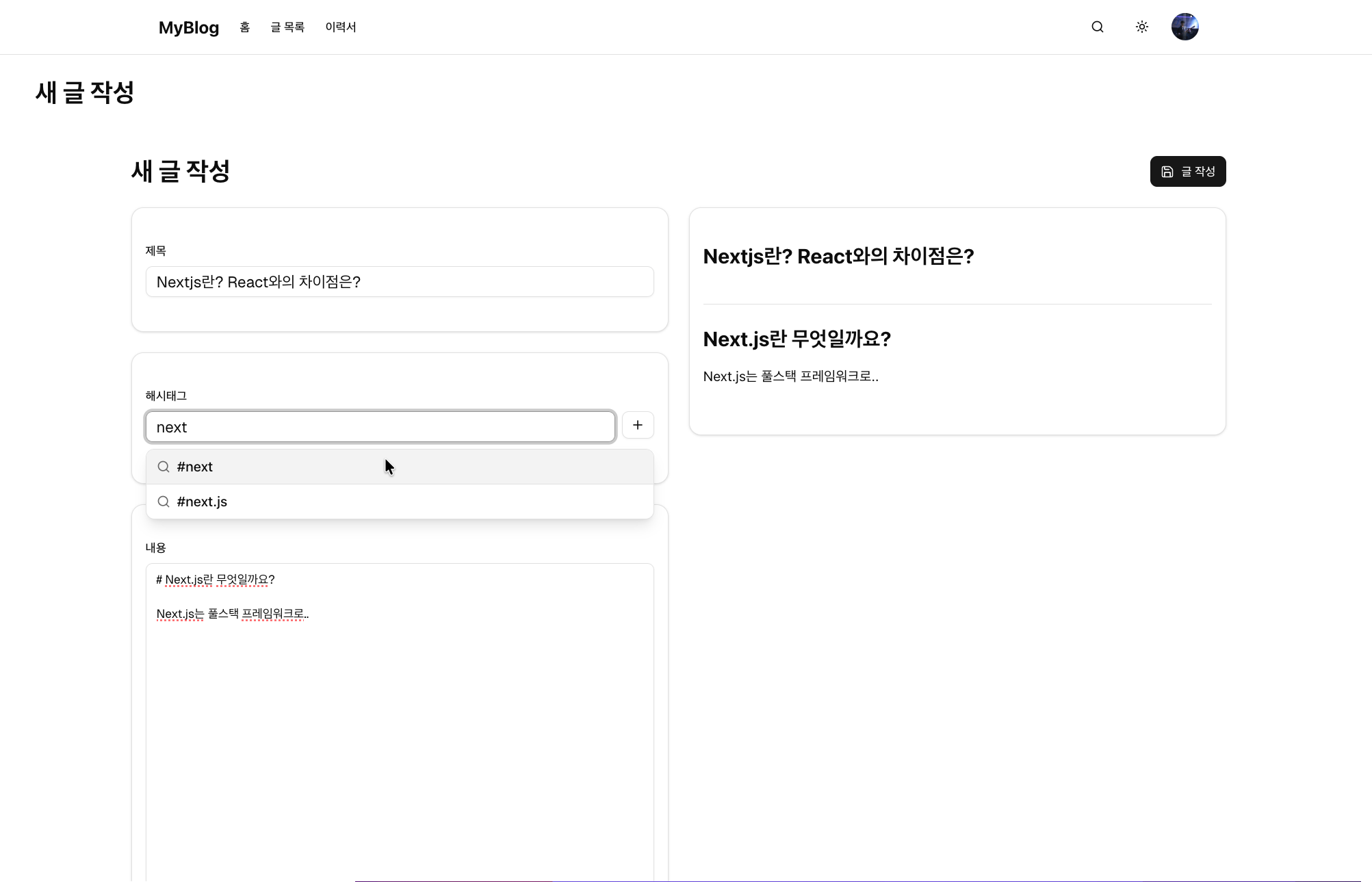
Task: Go to the 홈 navigation item
Action: [x=245, y=27]
